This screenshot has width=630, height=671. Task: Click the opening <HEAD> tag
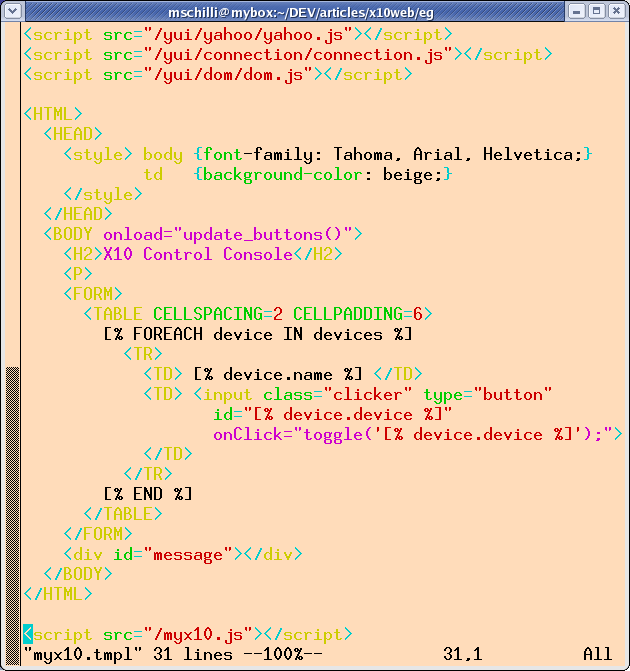[73, 134]
